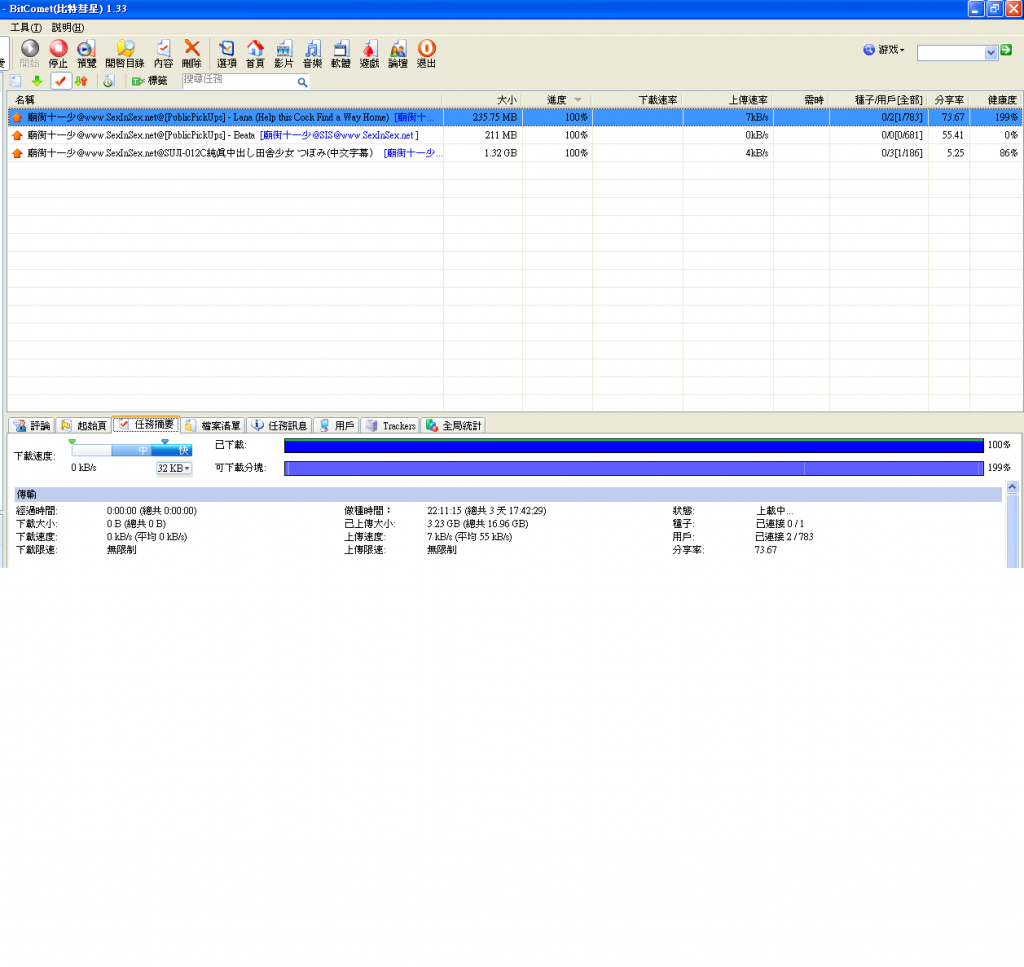The height and width of the screenshot is (967, 1024).
Task: Click seeding arrow icon of 235.75 MB task
Action: tap(17, 118)
